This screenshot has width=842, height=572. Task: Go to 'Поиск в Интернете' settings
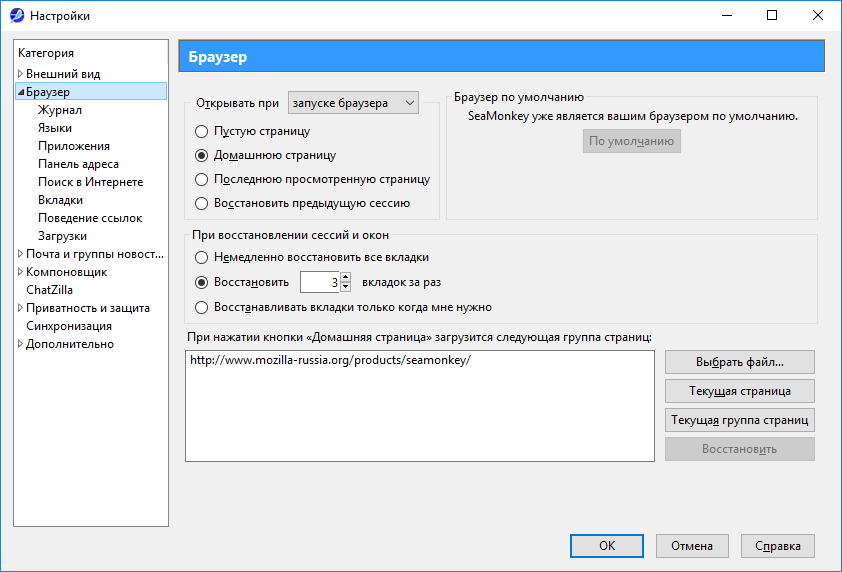coord(90,182)
